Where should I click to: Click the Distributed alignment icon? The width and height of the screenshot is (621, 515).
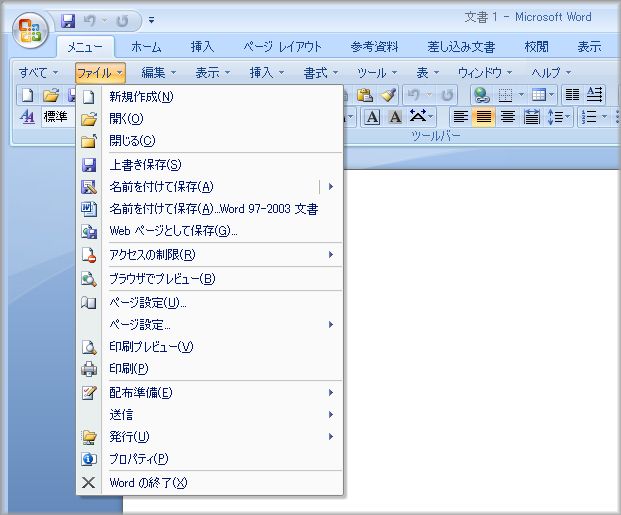tap(531, 117)
